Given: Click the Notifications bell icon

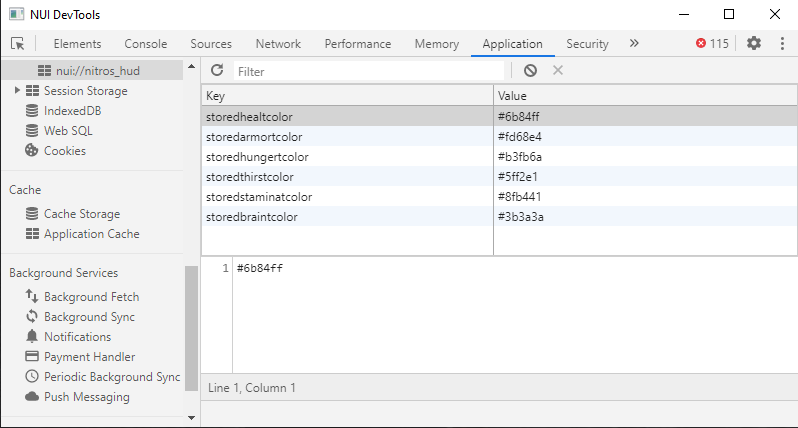Looking at the screenshot, I should click(x=32, y=336).
